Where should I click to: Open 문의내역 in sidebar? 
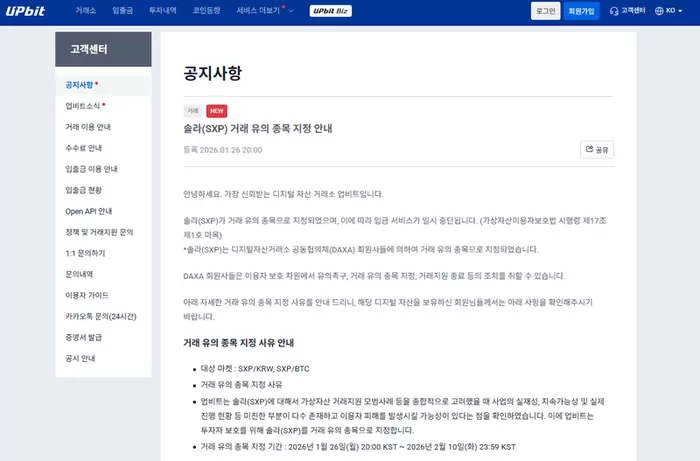(79, 274)
